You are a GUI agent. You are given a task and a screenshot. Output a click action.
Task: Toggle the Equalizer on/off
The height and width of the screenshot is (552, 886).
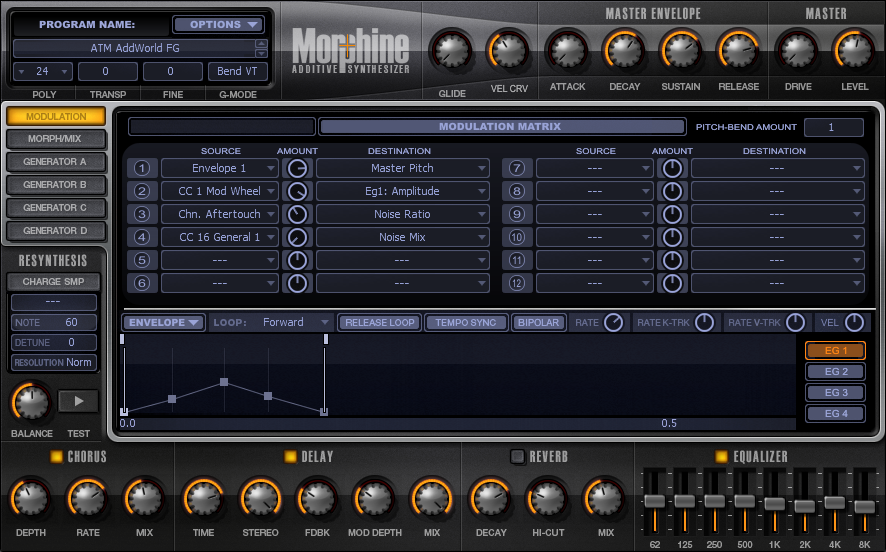722,457
